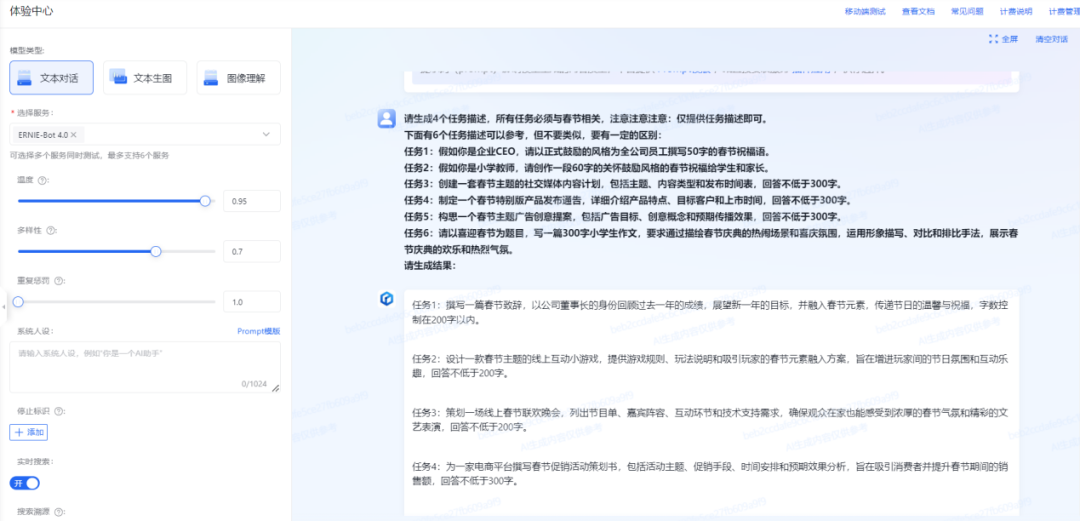Image resolution: width=1080 pixels, height=521 pixels.
Task: Open the 常见问题 link
Action: pyautogui.click(x=967, y=12)
